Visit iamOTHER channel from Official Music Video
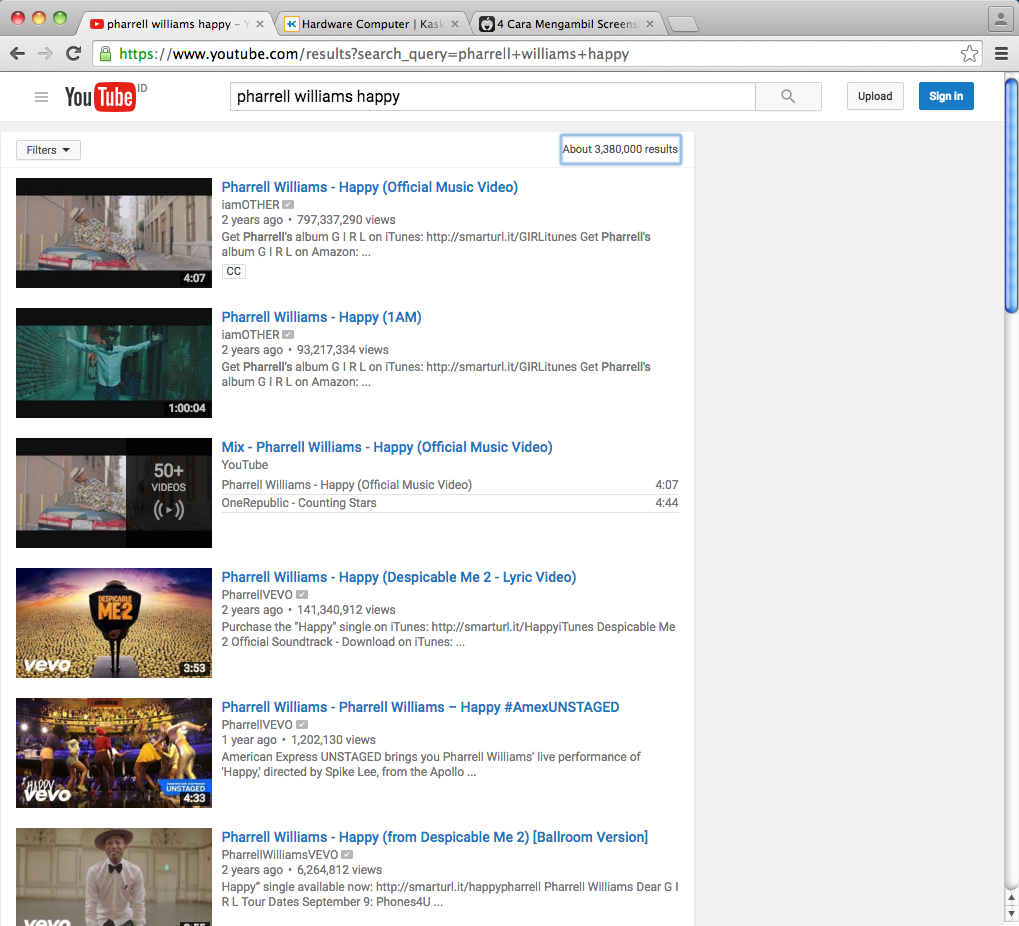Image resolution: width=1019 pixels, height=926 pixels. [250, 205]
